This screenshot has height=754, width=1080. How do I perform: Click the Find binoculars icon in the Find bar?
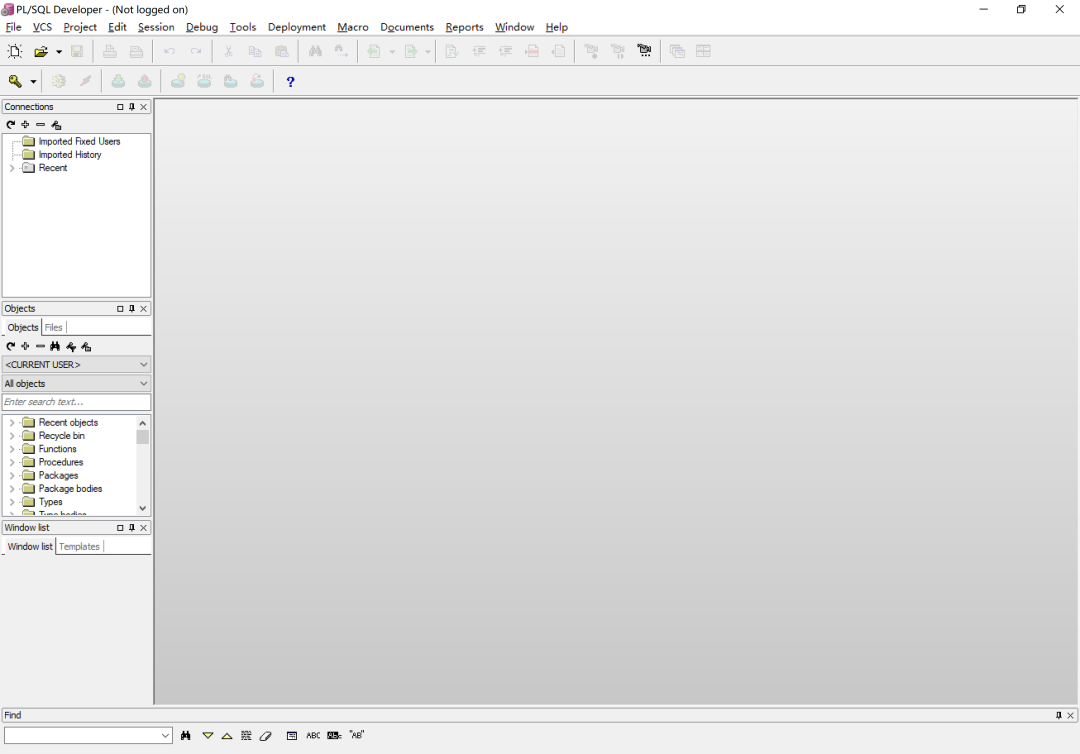tap(185, 735)
